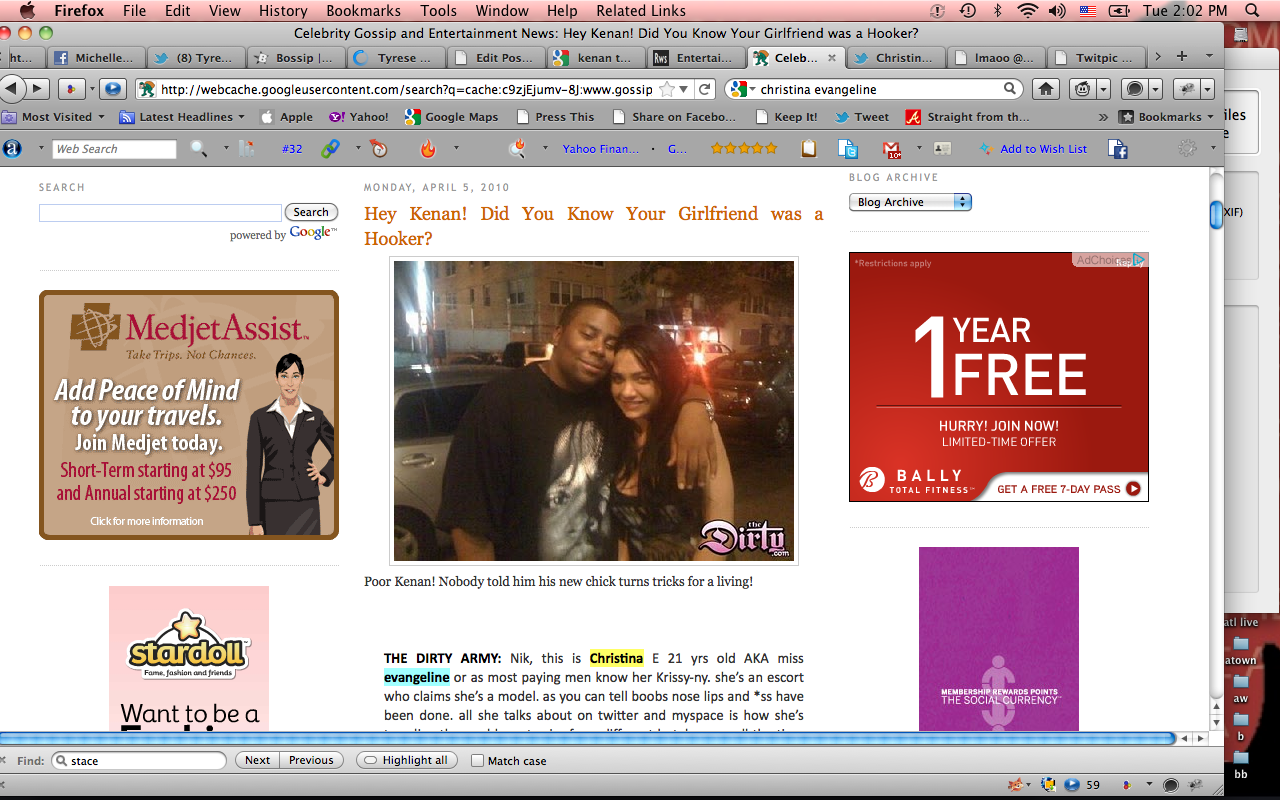Reload the page with the refresh icon
Screen dimensions: 1280x800
705,89
